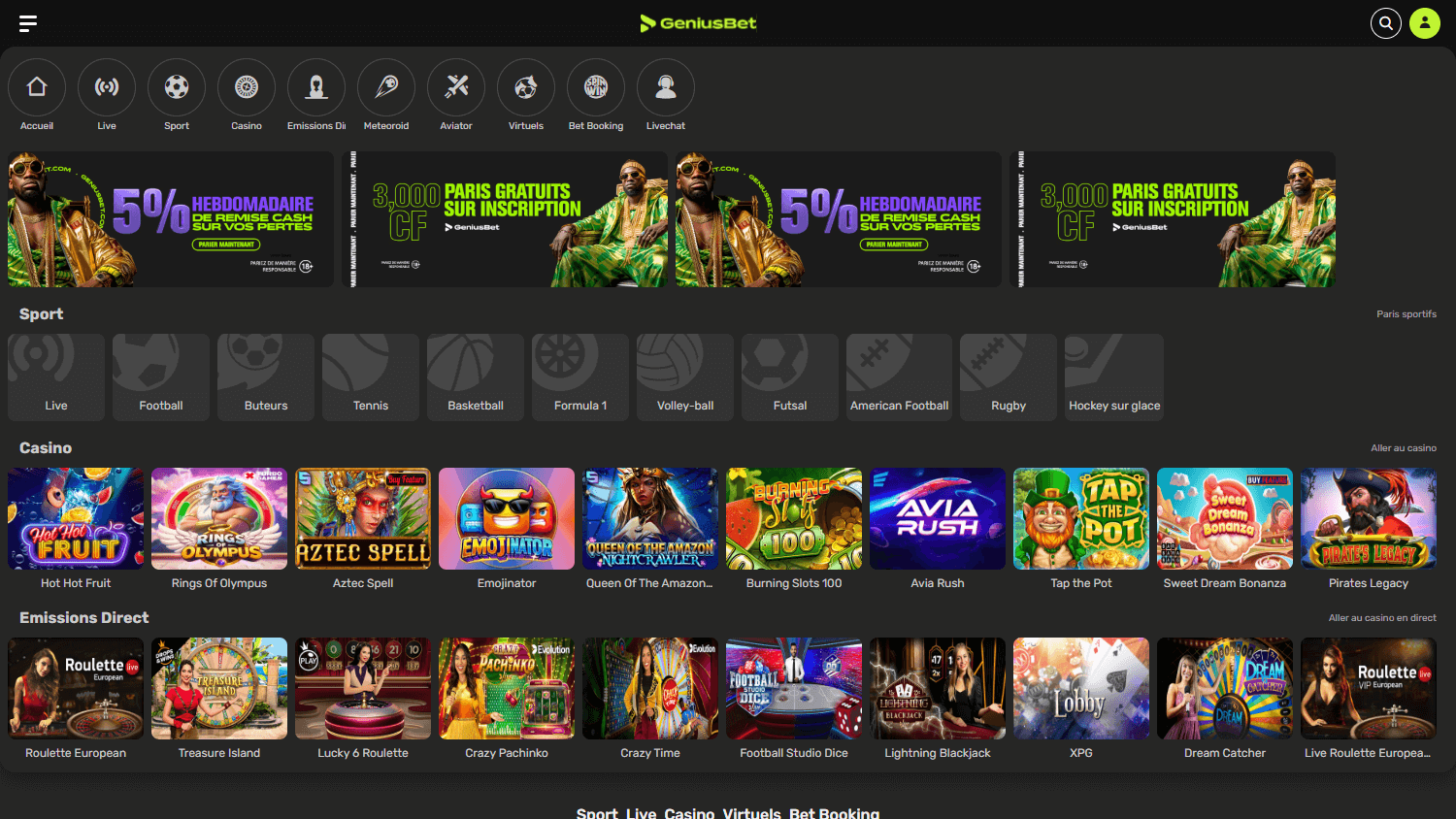1456x819 pixels.
Task: Open the search magnifier icon
Action: tap(1385, 22)
